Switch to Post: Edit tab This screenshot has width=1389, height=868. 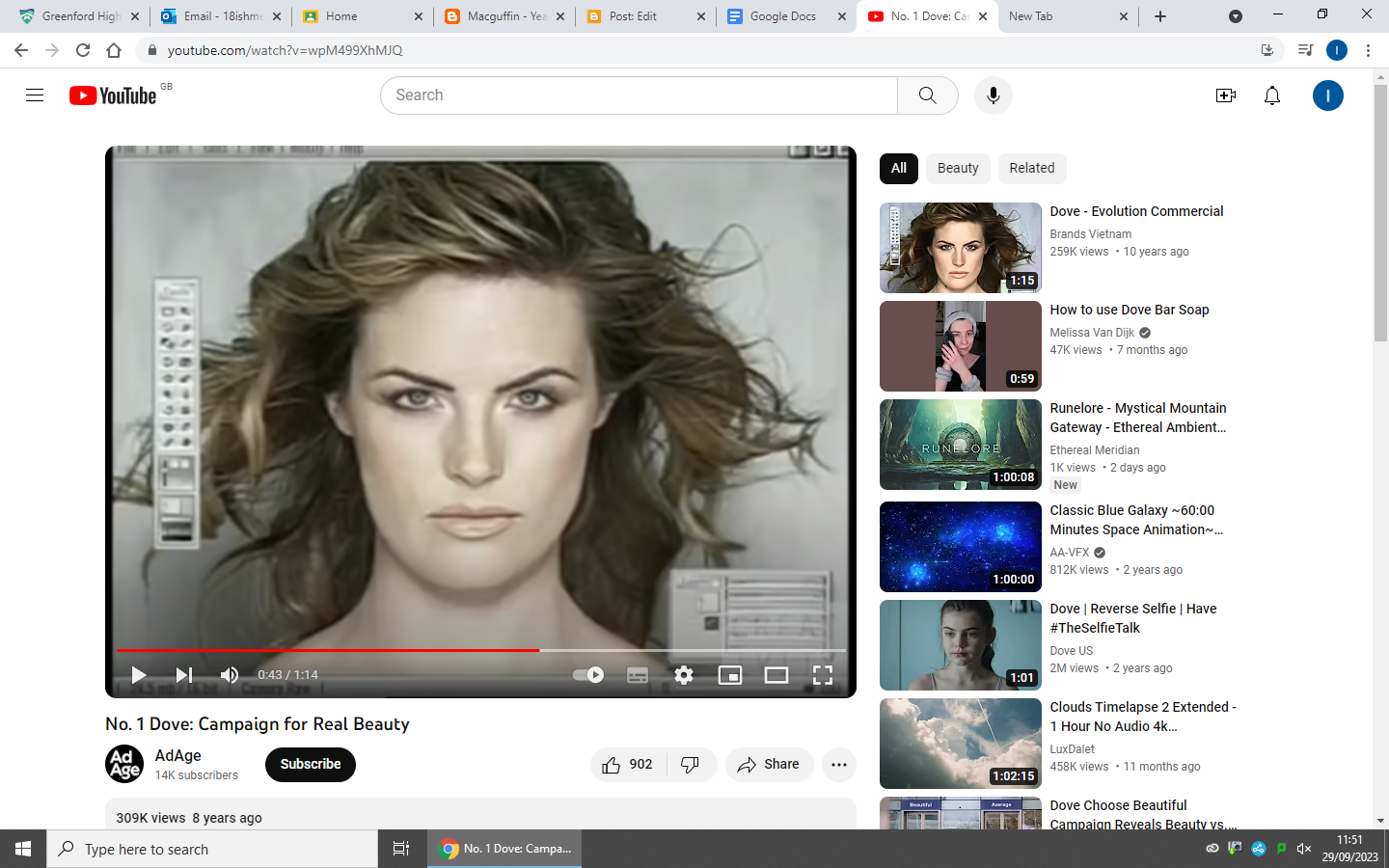[x=645, y=16]
